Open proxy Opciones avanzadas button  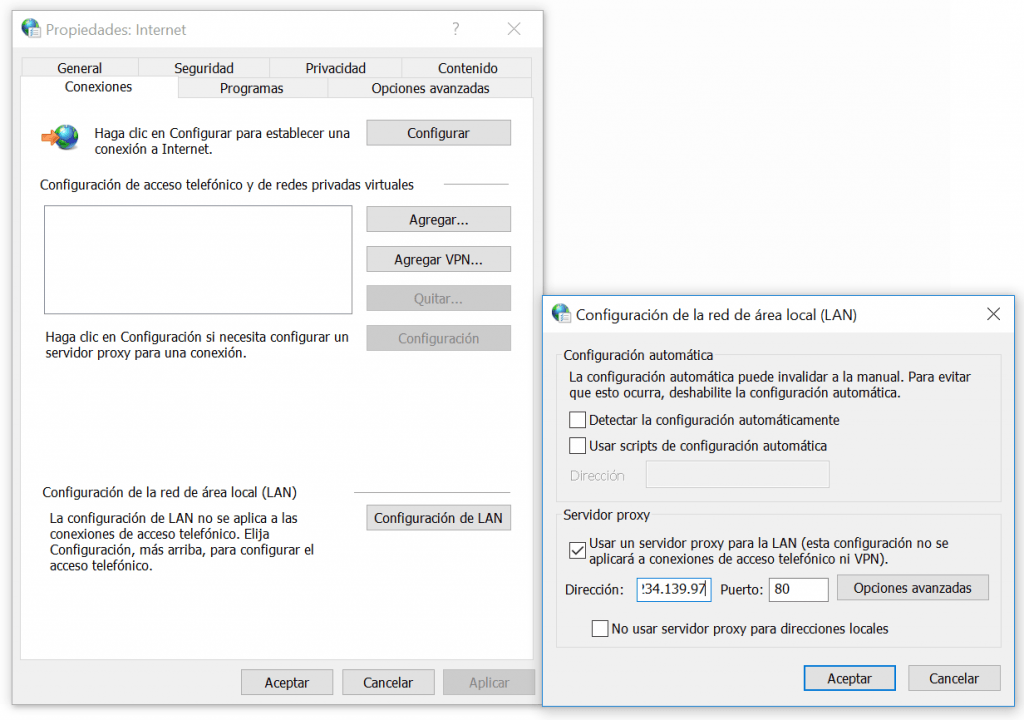point(912,588)
